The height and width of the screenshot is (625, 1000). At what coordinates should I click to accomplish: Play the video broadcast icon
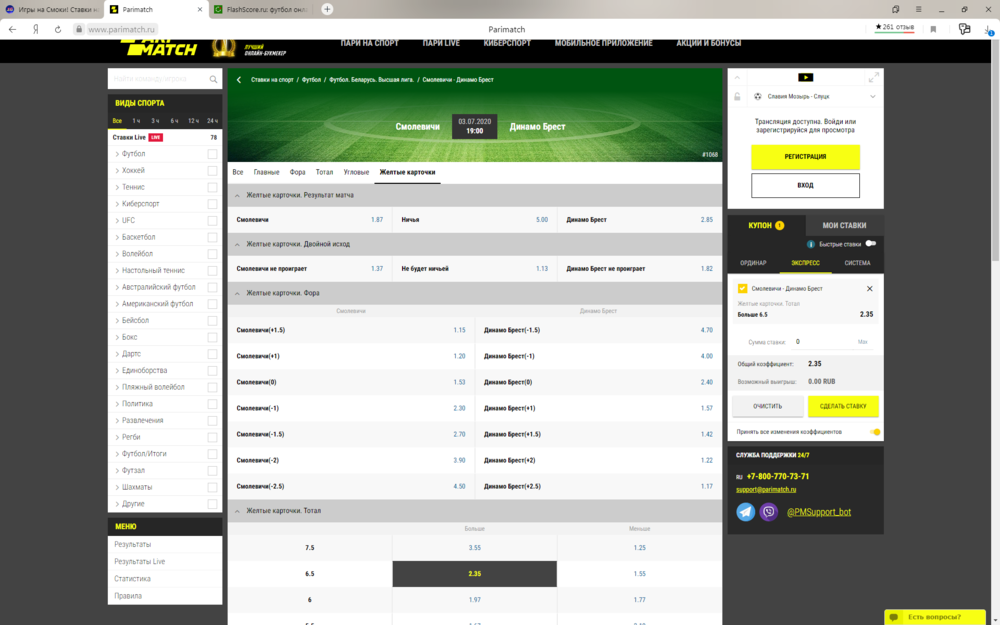pos(805,77)
